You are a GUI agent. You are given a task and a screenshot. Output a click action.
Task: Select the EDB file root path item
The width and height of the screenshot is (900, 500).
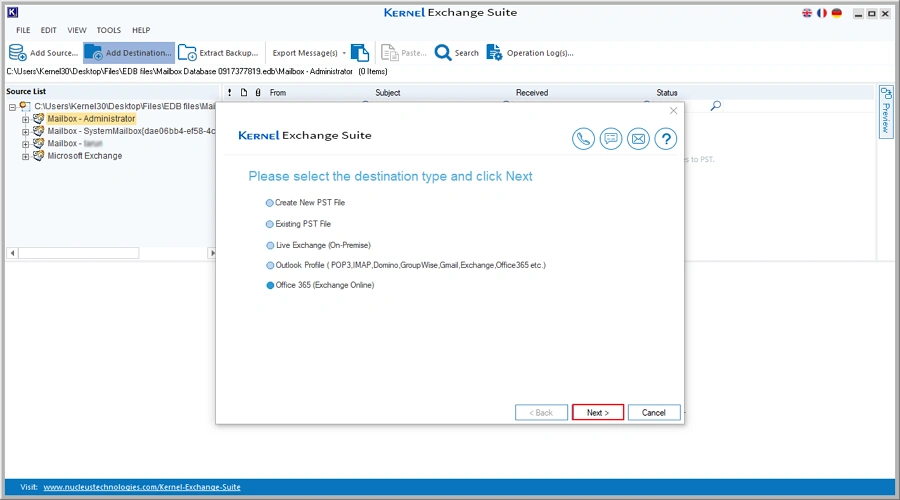coord(124,106)
